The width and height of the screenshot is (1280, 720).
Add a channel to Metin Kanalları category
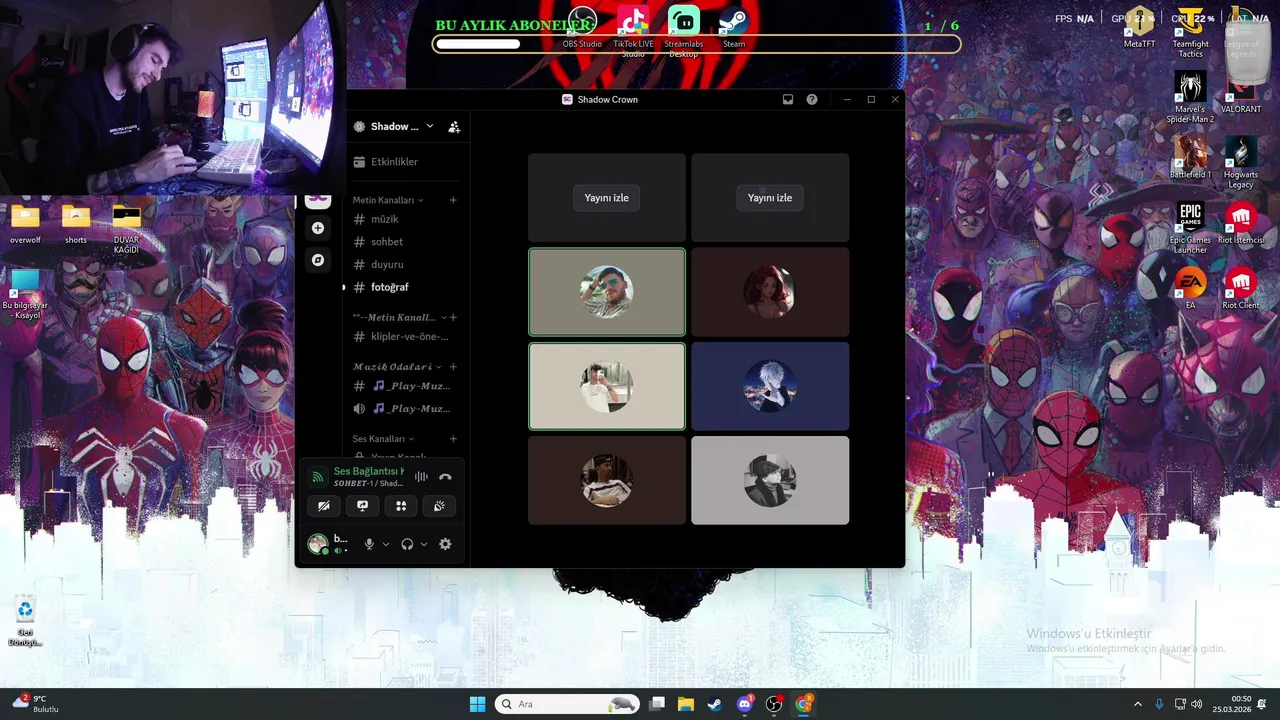(x=453, y=200)
